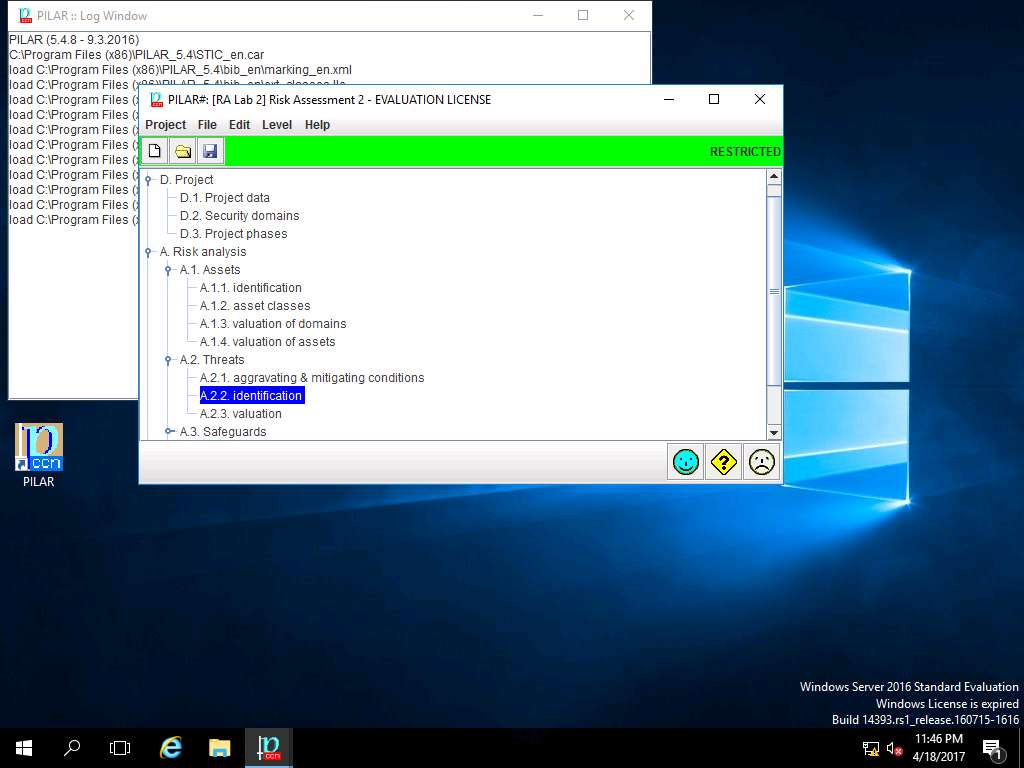Open the Level menu
1024x768 pixels.
point(277,125)
